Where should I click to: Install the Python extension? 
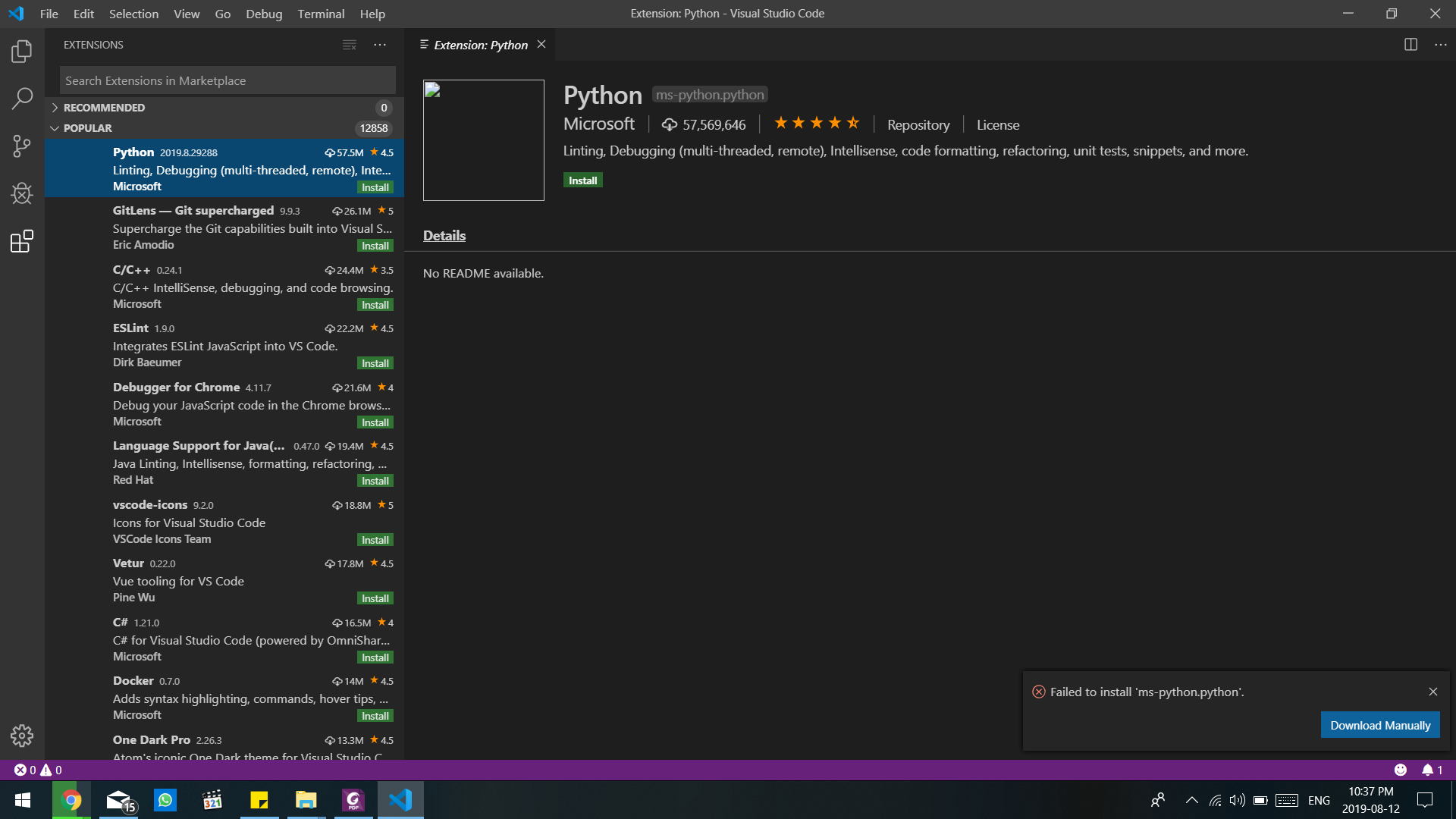coord(582,180)
